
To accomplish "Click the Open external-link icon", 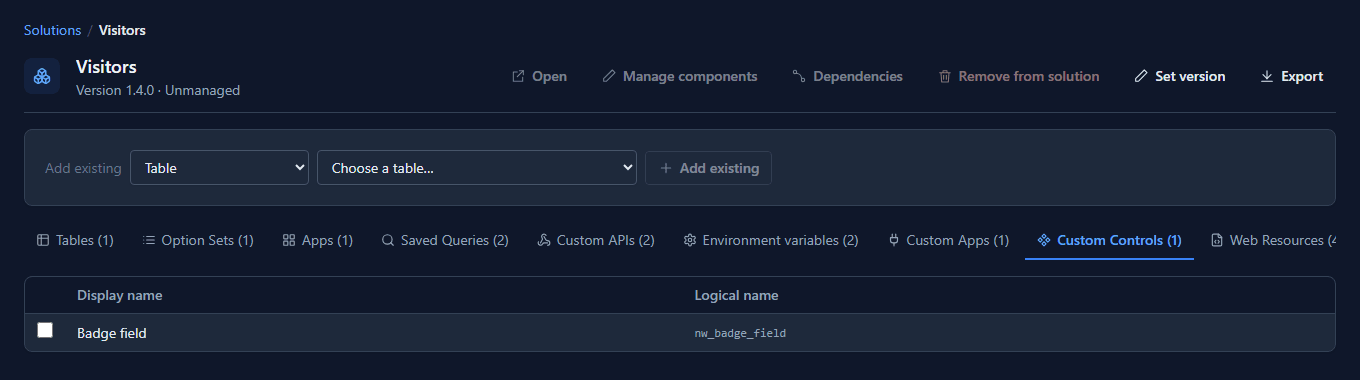I will point(518,76).
